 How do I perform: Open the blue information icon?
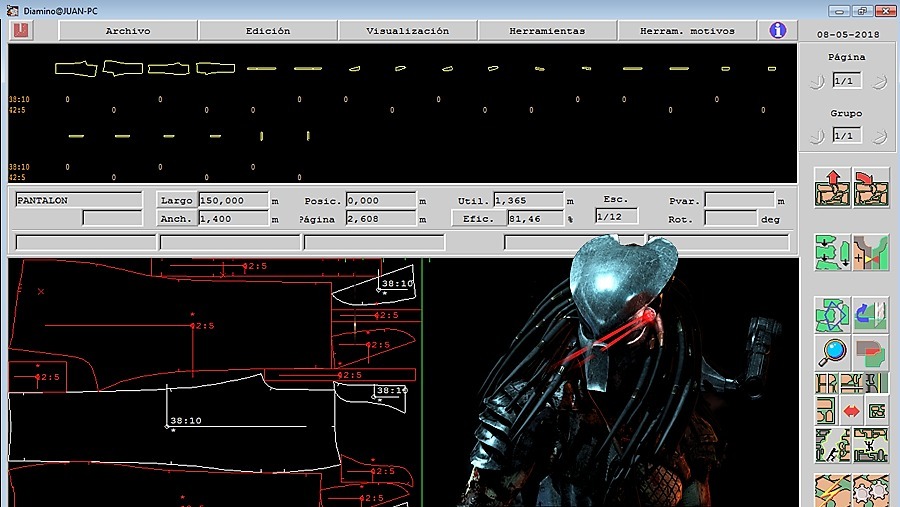tap(777, 30)
